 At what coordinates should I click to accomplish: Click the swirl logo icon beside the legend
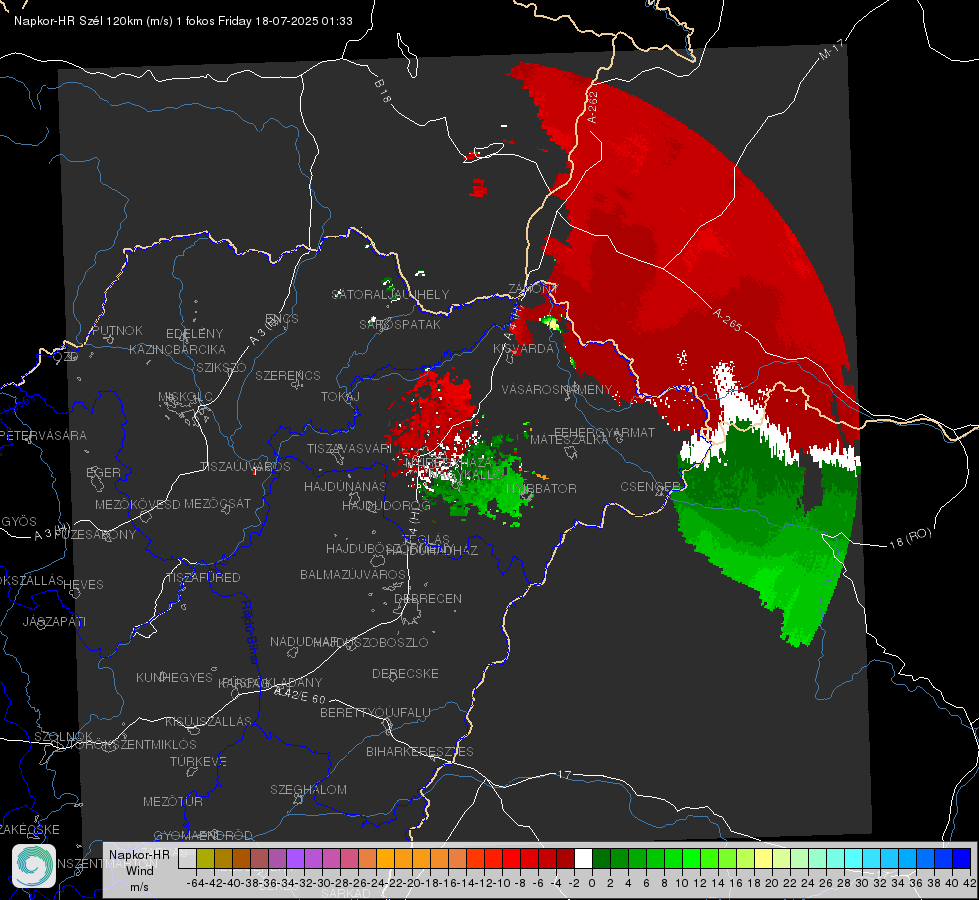tap(34, 866)
